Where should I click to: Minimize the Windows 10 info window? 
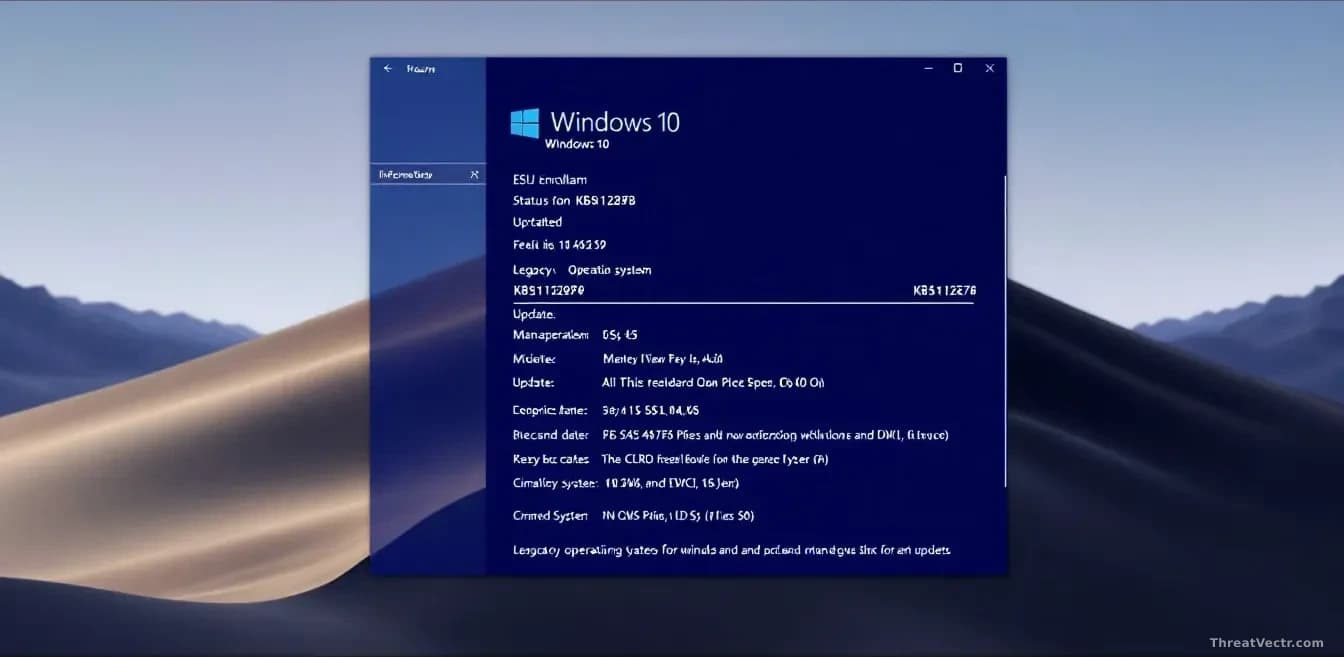[x=928, y=68]
